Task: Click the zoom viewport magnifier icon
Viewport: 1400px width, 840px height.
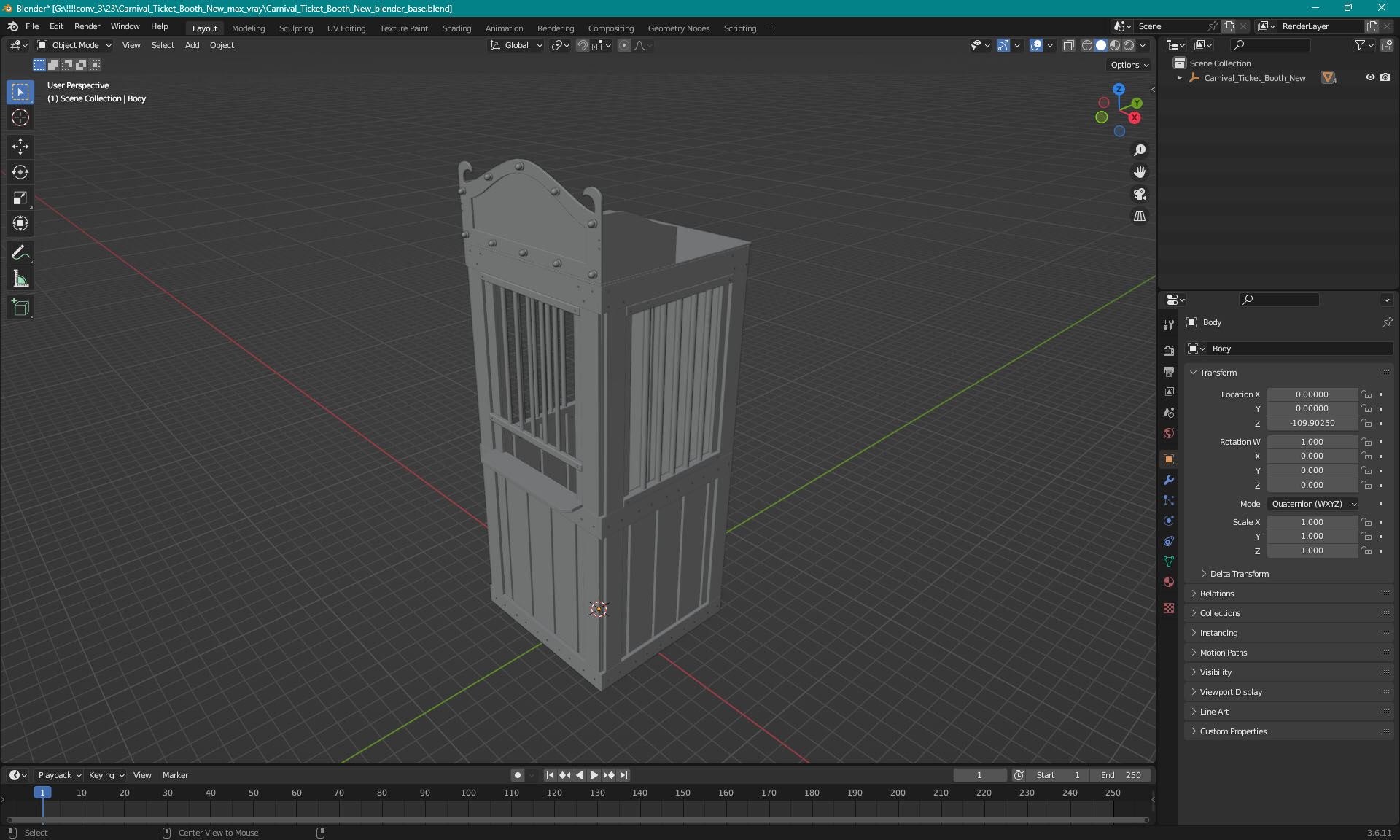Action: [1140, 150]
